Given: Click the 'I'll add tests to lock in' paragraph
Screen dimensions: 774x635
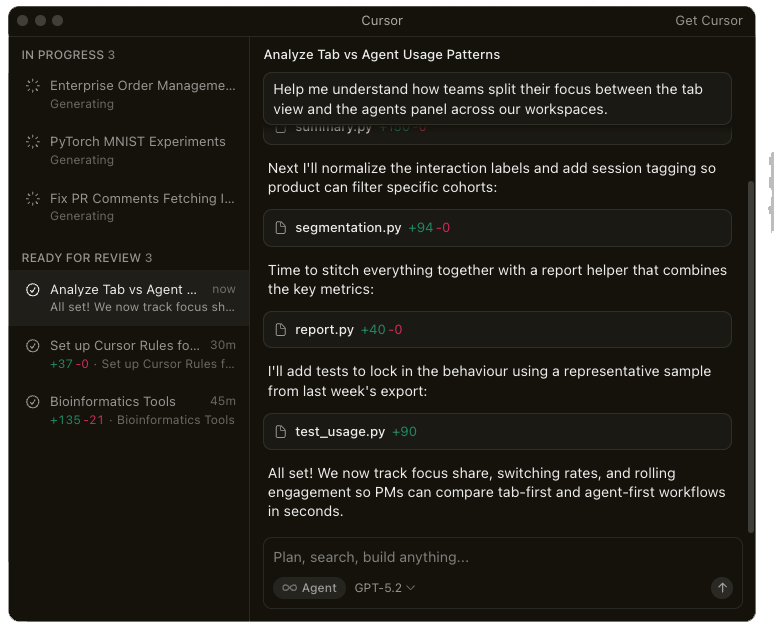Looking at the screenshot, I should point(489,381).
